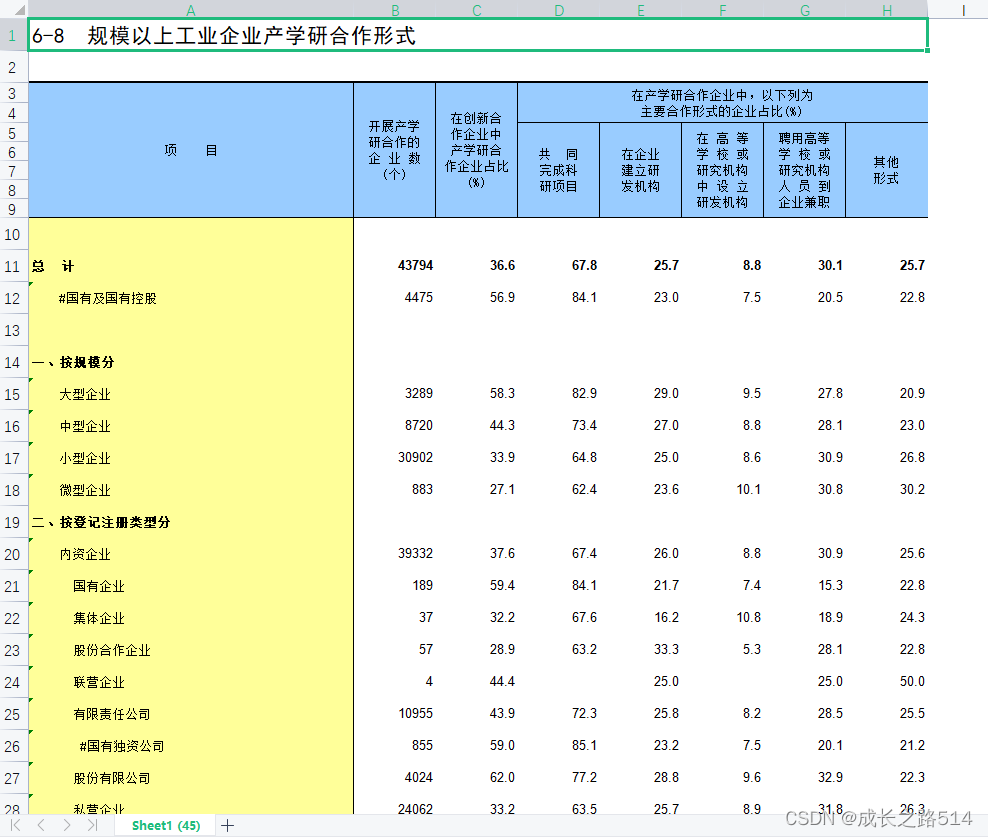Select cell with value 43794
The height and width of the screenshot is (837, 988).
click(394, 266)
